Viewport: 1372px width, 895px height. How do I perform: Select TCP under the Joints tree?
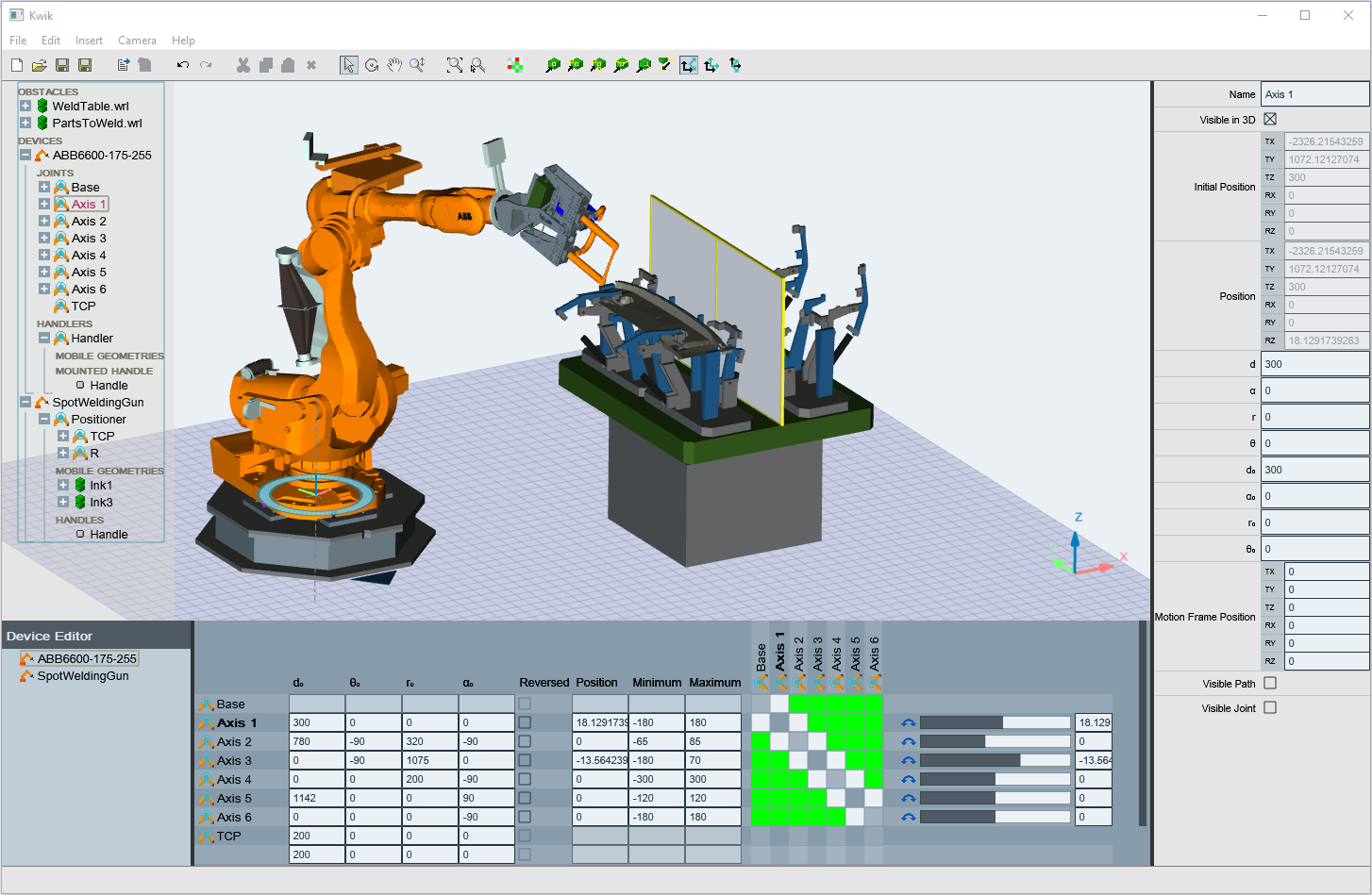click(x=81, y=306)
